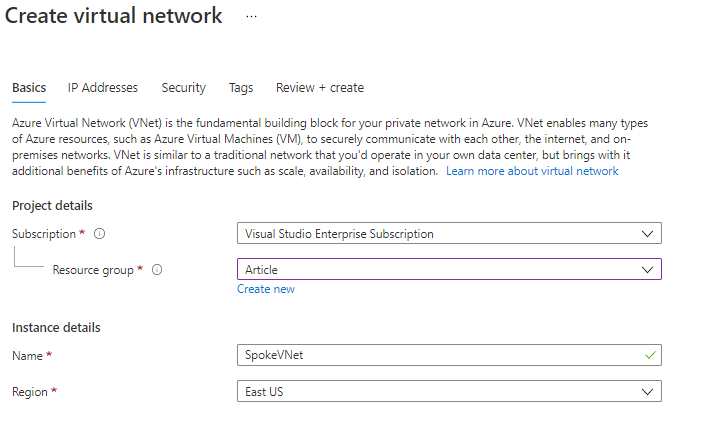Click the Article resource group value
Screen dimensions: 706x430
click(262, 270)
